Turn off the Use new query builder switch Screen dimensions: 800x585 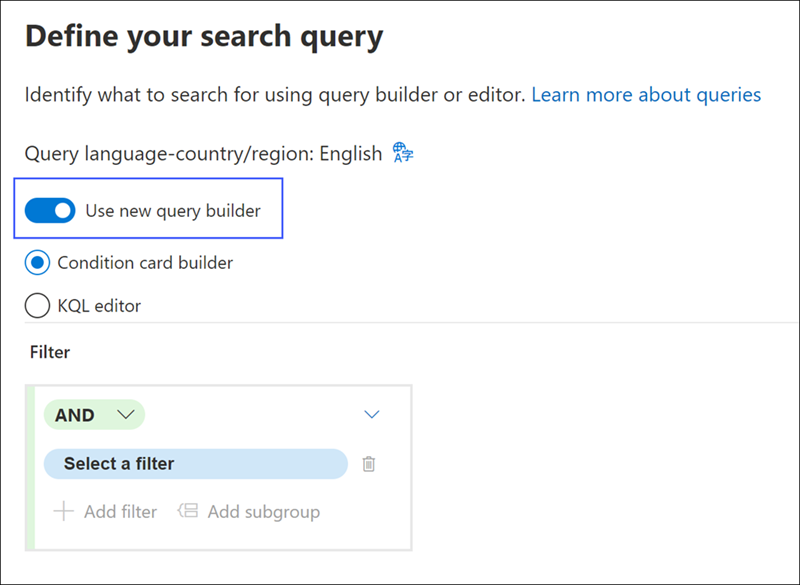click(50, 210)
